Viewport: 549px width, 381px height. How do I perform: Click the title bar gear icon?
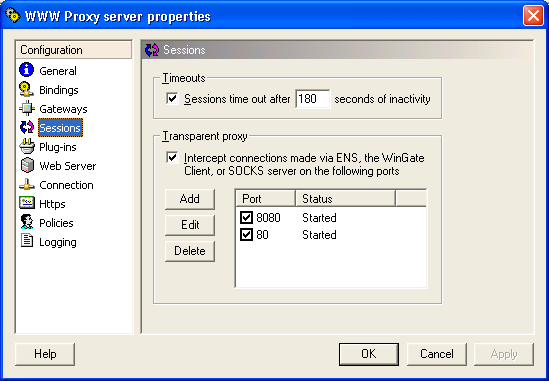[x=13, y=16]
